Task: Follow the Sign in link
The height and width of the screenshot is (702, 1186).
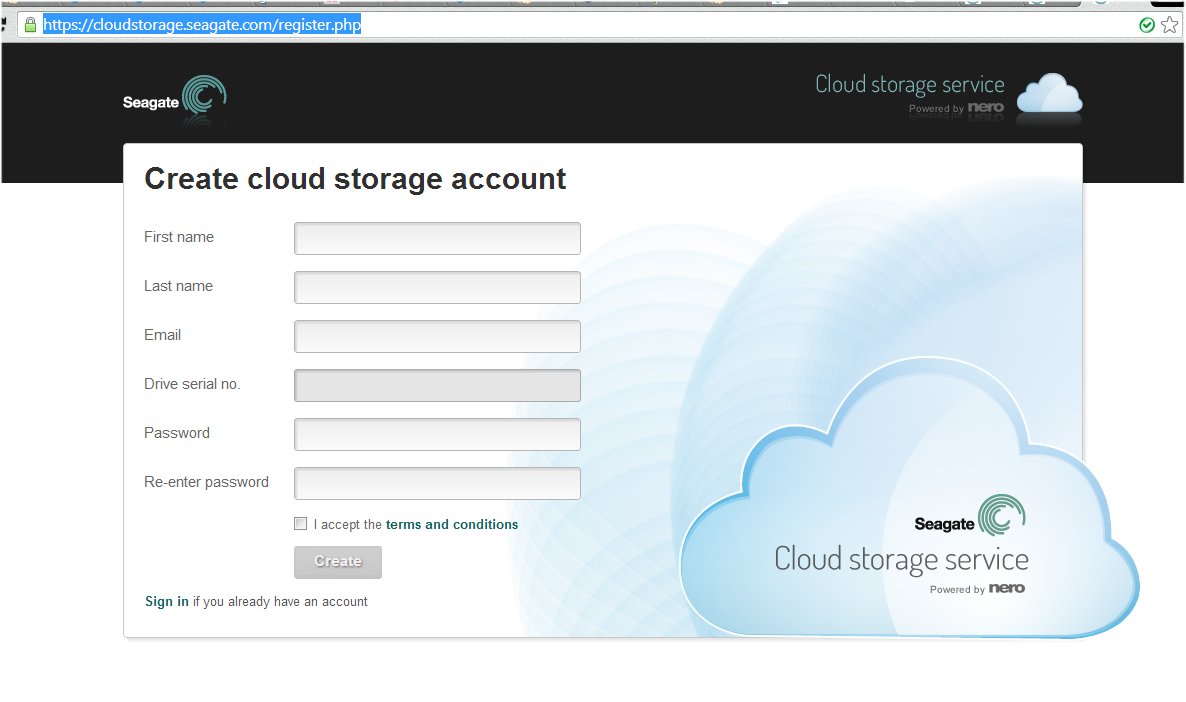Action: tap(166, 601)
